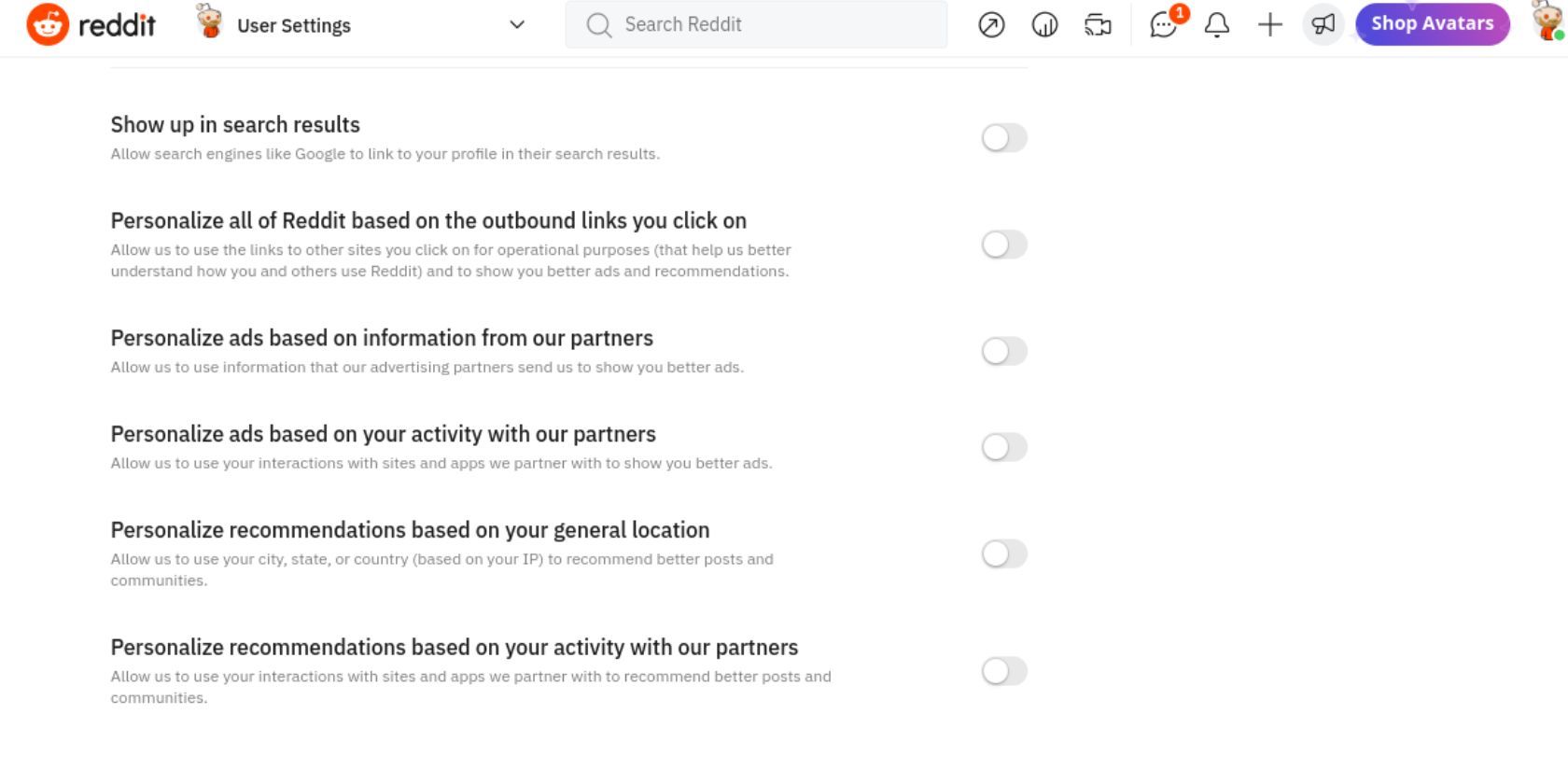Image resolution: width=1568 pixels, height=784 pixels.
Task: Click the Shop Avatars button
Action: tap(1432, 24)
